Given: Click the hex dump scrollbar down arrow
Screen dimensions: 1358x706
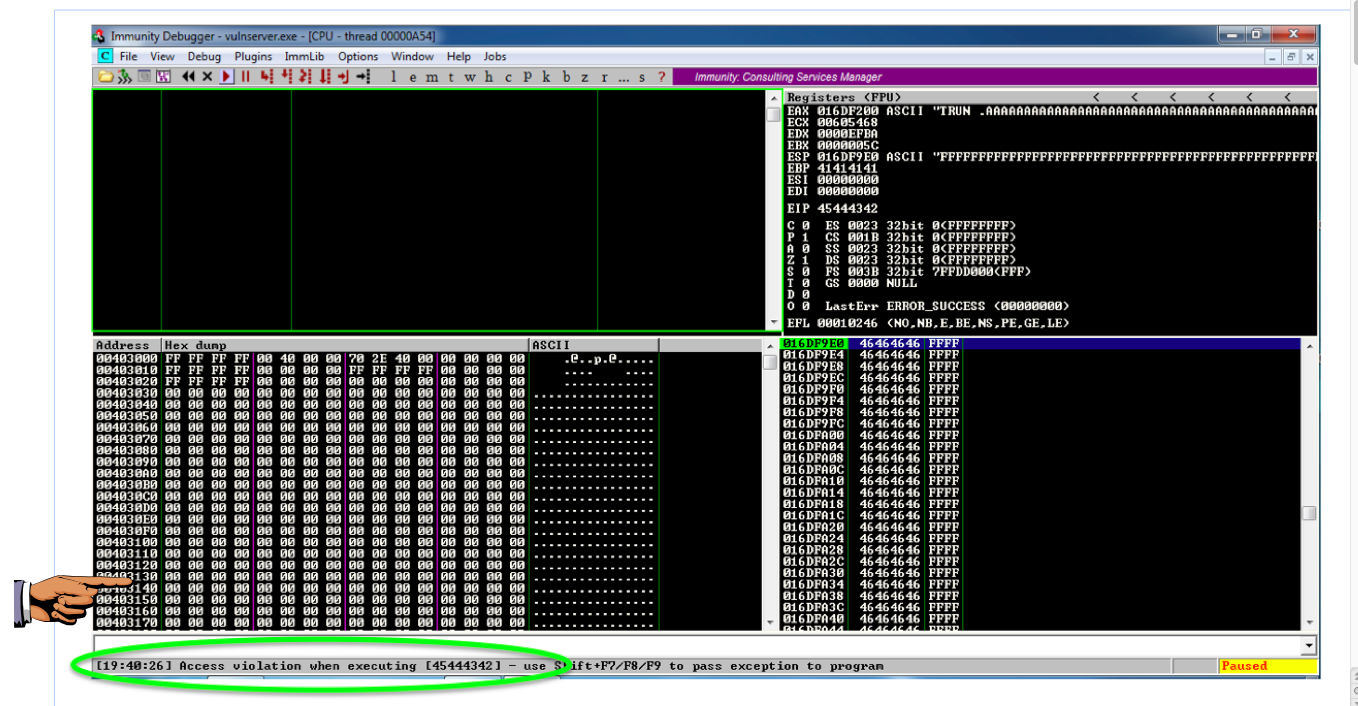Looking at the screenshot, I should click(x=770, y=622).
